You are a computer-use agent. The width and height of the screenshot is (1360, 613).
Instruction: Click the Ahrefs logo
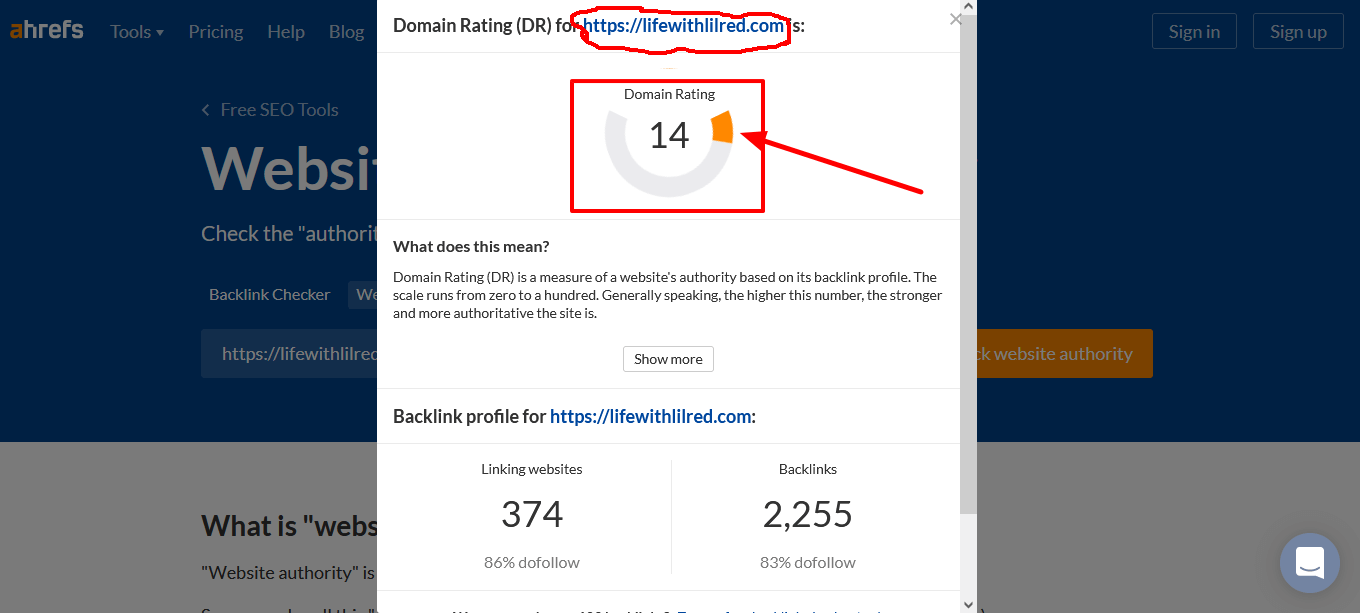click(x=47, y=30)
